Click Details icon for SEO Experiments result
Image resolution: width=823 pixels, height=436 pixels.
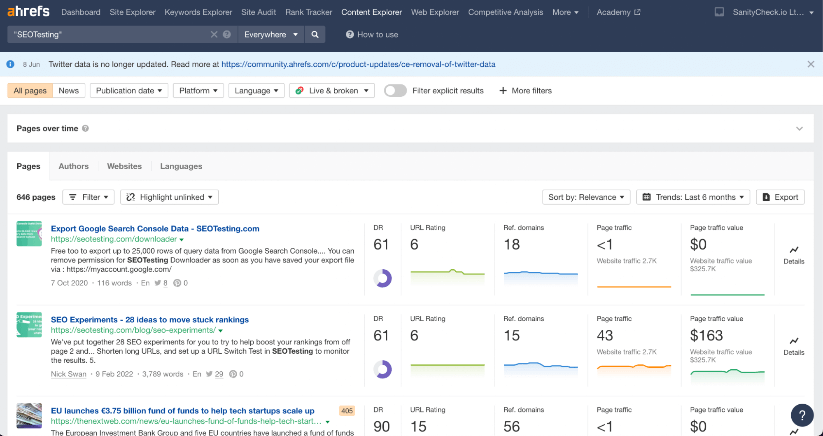point(793,342)
